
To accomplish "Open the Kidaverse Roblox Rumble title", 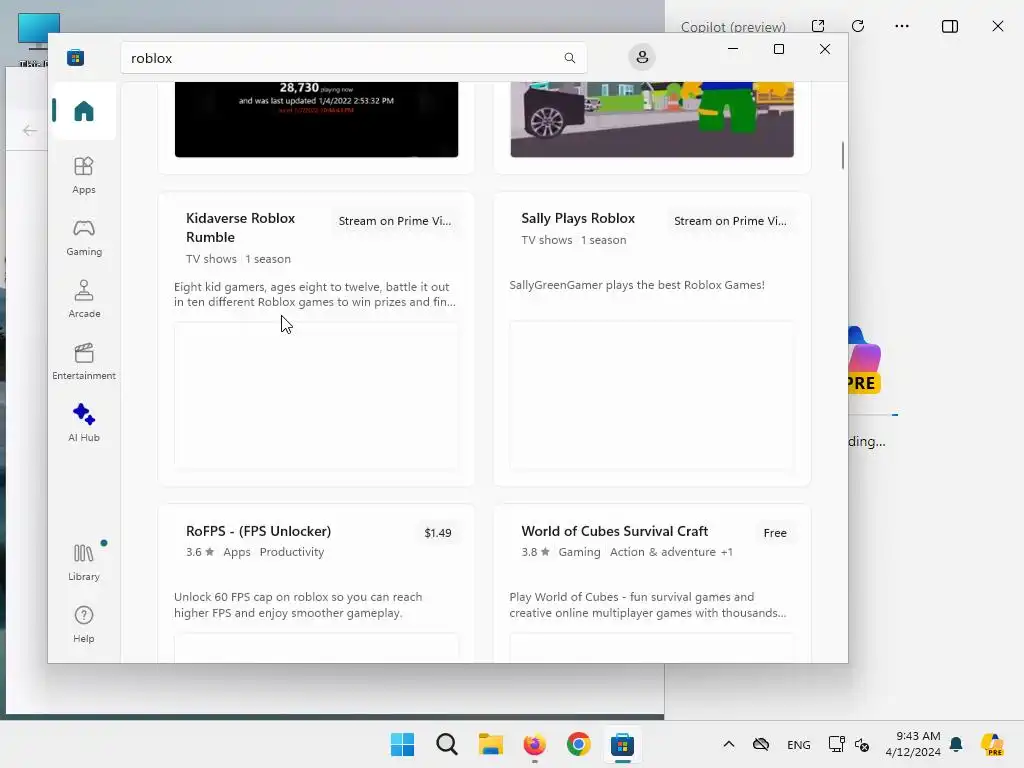I will pos(240,227).
